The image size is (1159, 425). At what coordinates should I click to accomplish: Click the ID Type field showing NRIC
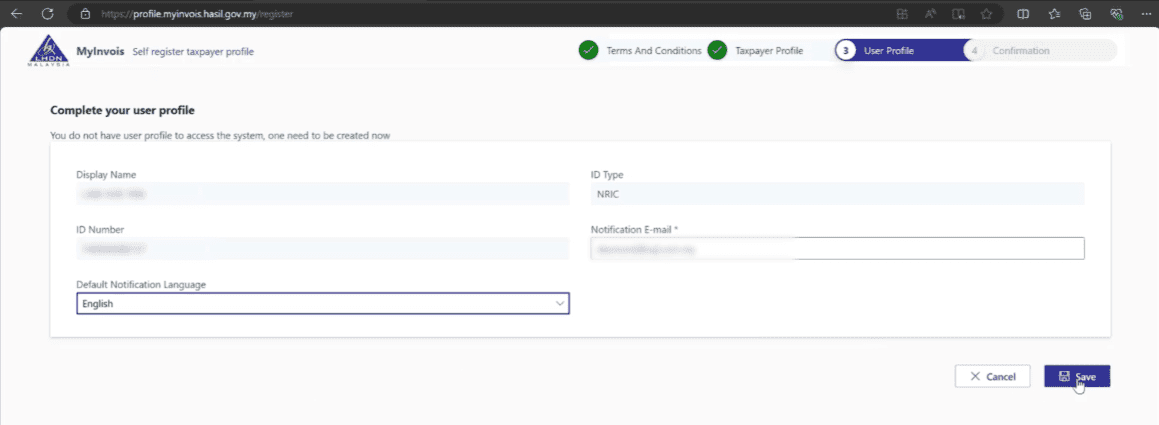837,194
